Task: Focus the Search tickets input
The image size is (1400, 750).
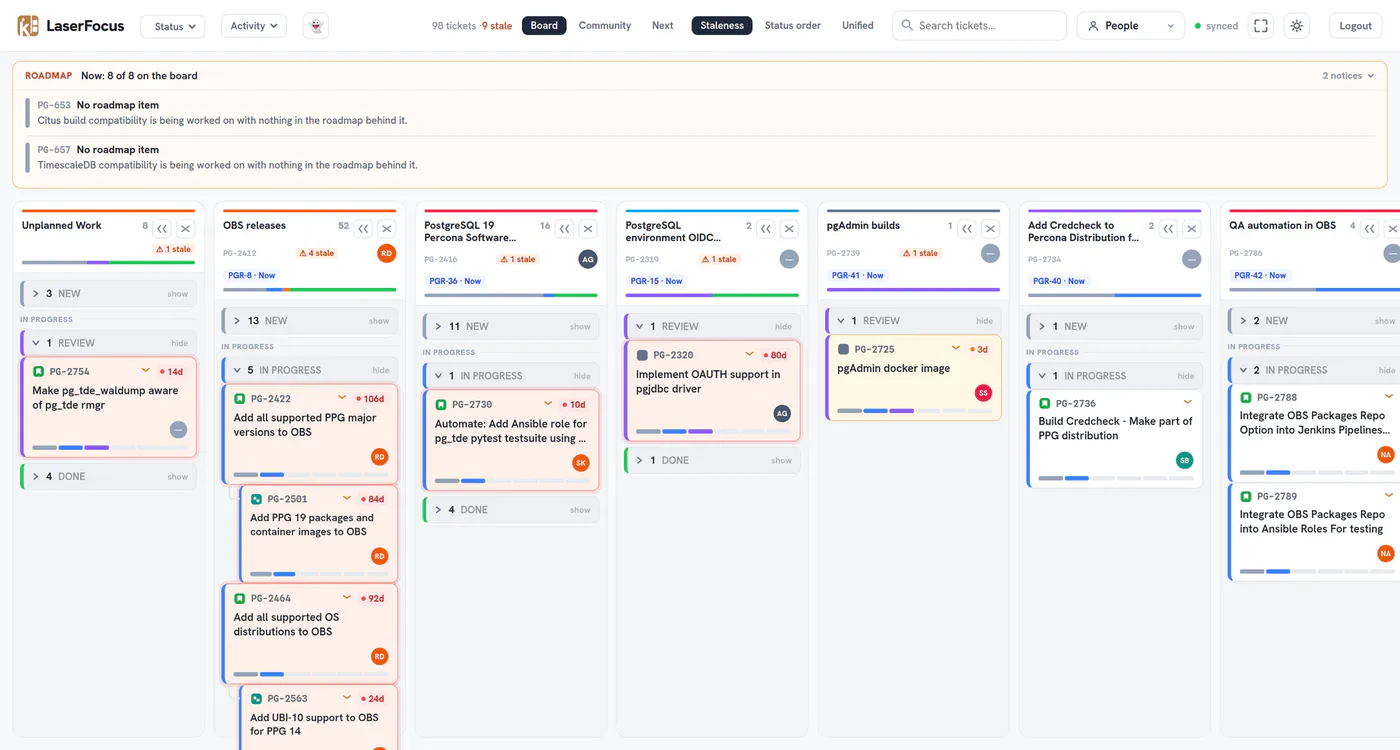Action: coord(979,26)
